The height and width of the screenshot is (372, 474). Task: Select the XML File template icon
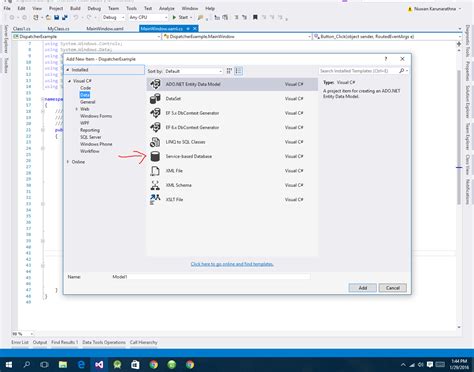(155, 171)
